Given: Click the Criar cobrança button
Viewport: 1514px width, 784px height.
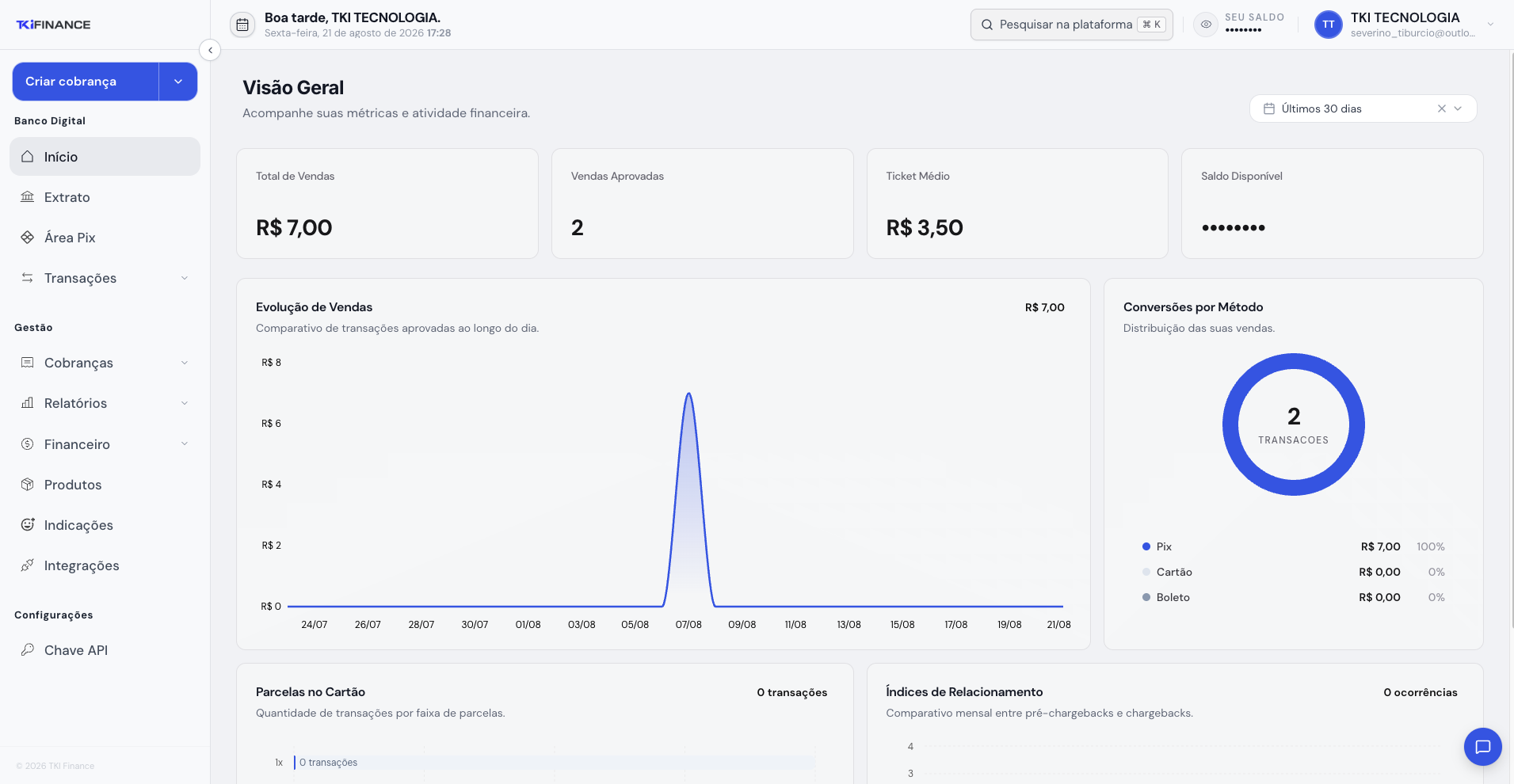Looking at the screenshot, I should [x=86, y=82].
